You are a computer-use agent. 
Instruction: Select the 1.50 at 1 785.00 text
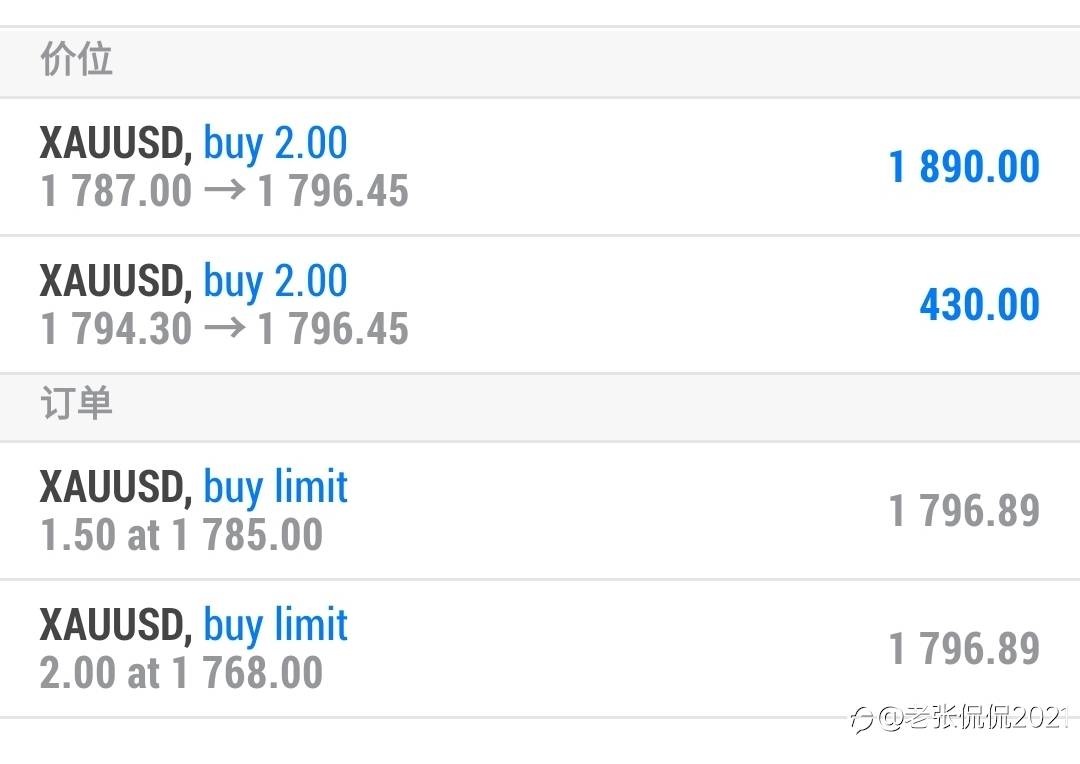[181, 535]
